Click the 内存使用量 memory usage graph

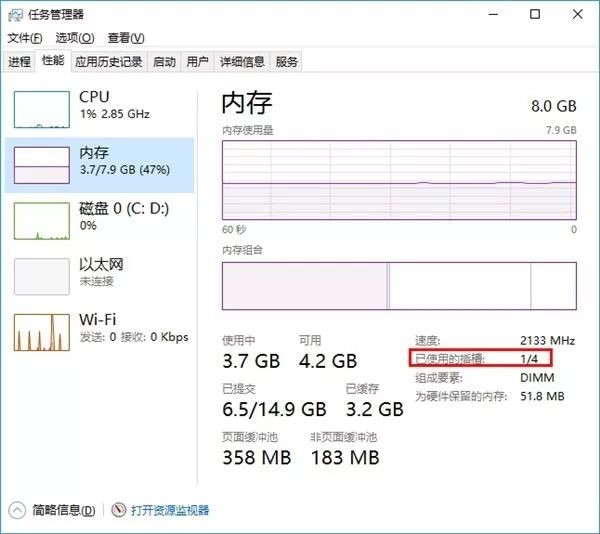point(399,181)
